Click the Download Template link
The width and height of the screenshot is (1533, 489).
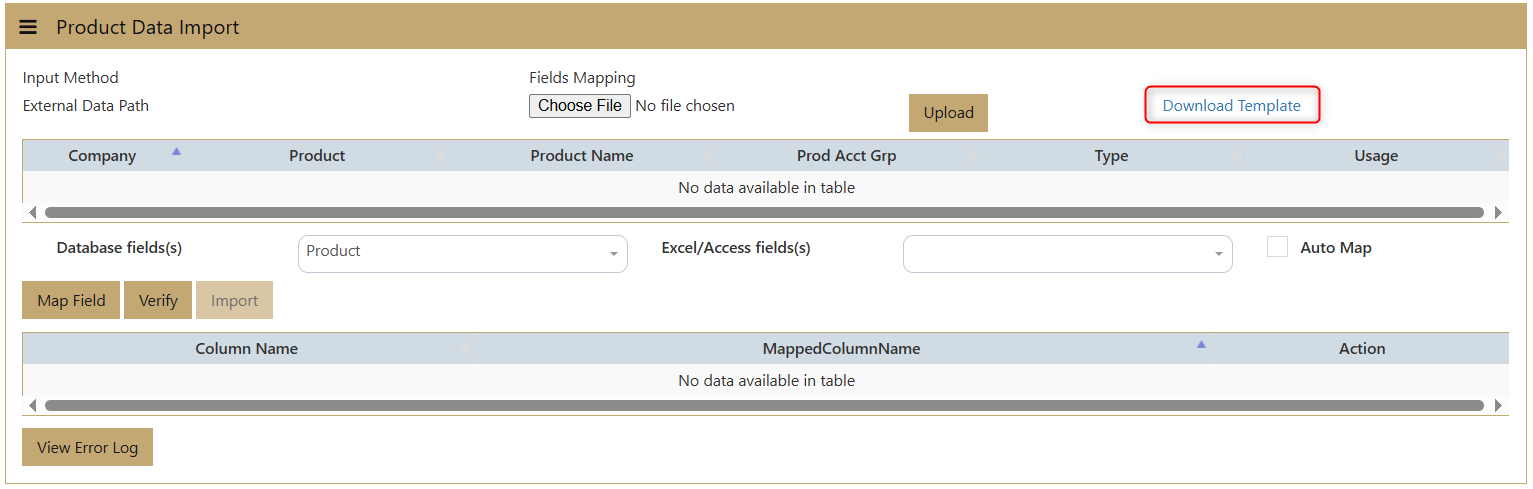pos(1231,106)
